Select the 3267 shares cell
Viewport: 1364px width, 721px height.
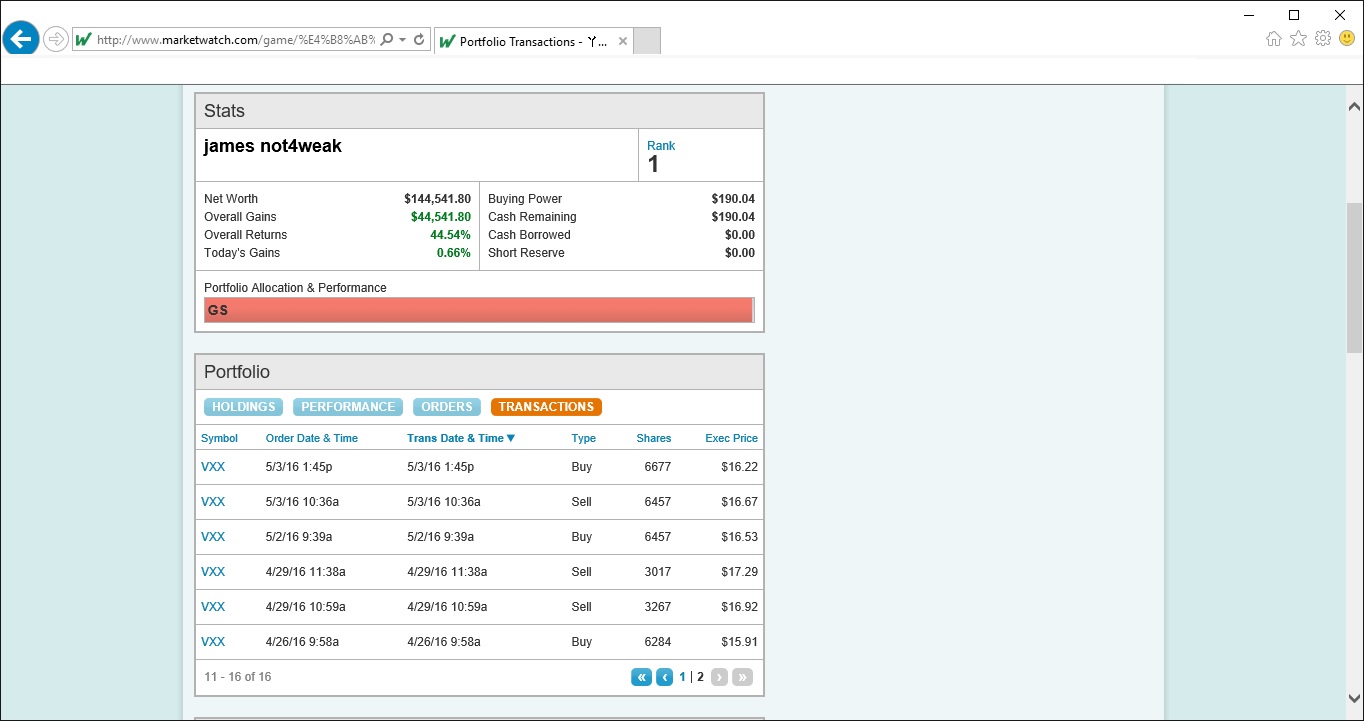[x=658, y=607]
